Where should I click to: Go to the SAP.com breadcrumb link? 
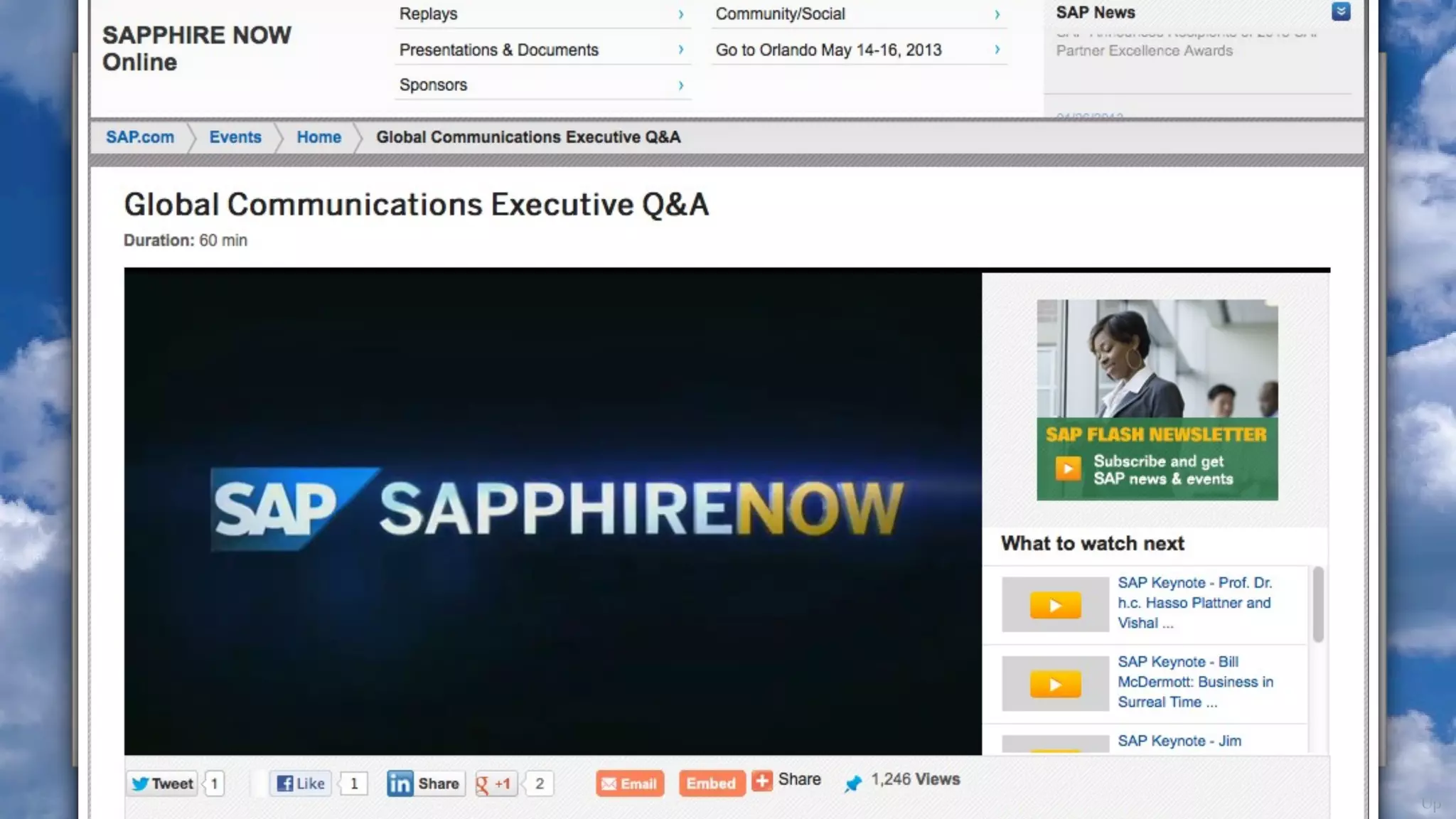pyautogui.click(x=140, y=137)
